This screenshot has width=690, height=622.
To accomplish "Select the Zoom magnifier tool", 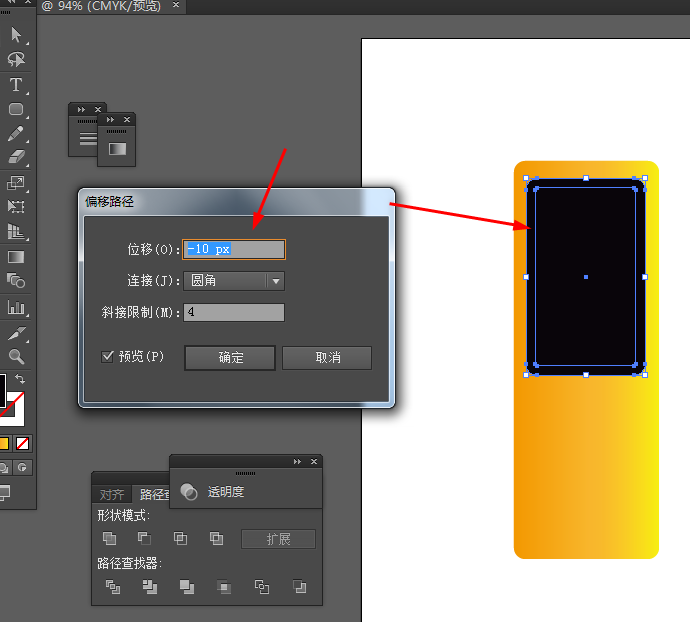I will pyautogui.click(x=16, y=356).
